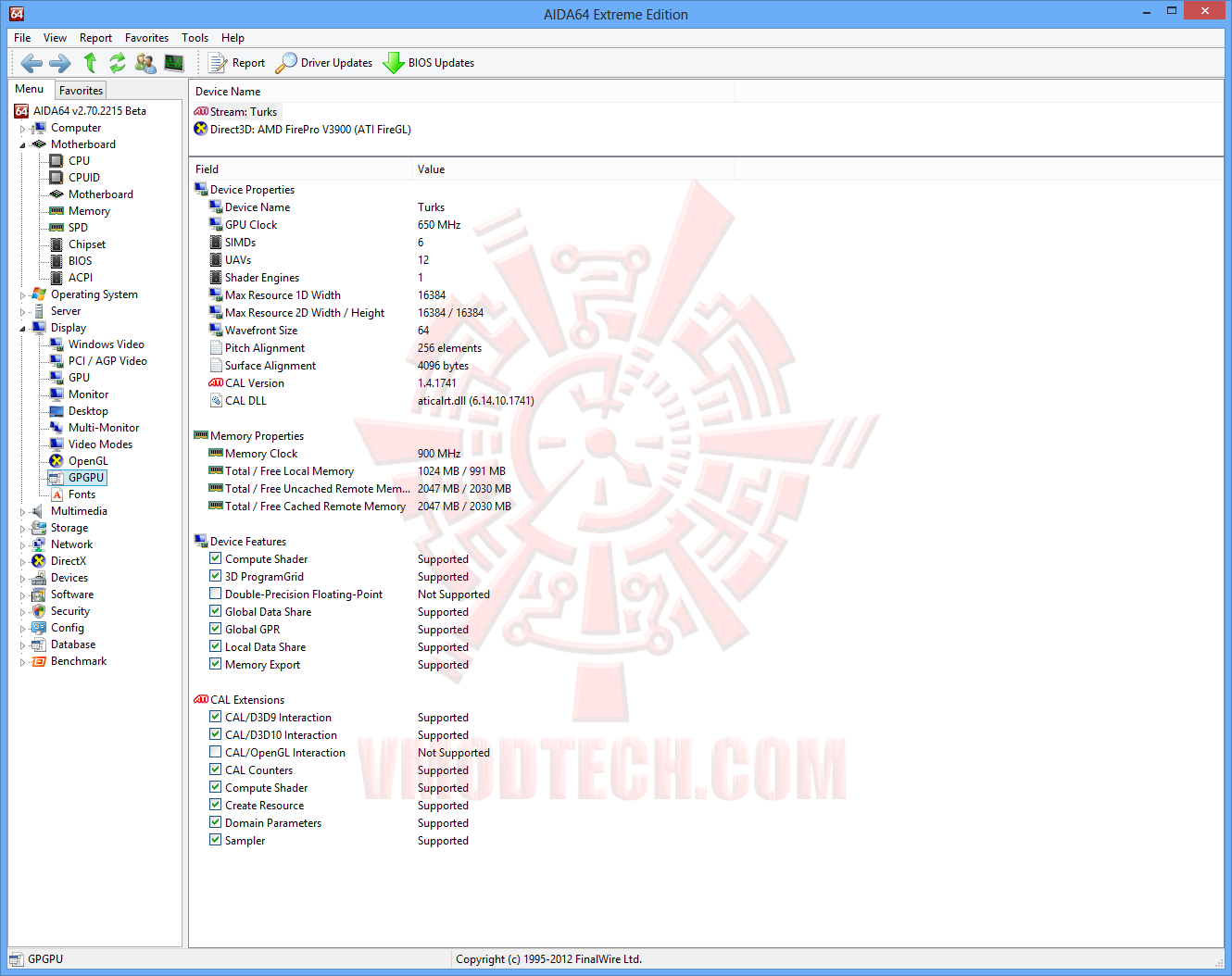Select the CPU tree icon
Viewport: 1232px width, 976px height.
[57, 161]
